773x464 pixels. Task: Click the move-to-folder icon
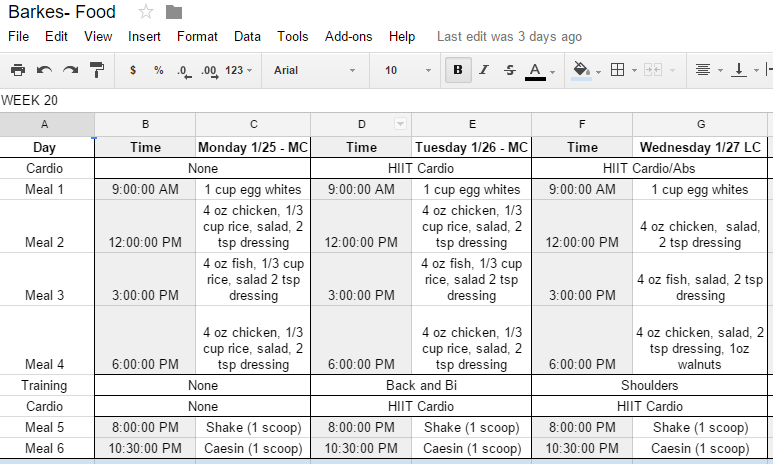[174, 12]
